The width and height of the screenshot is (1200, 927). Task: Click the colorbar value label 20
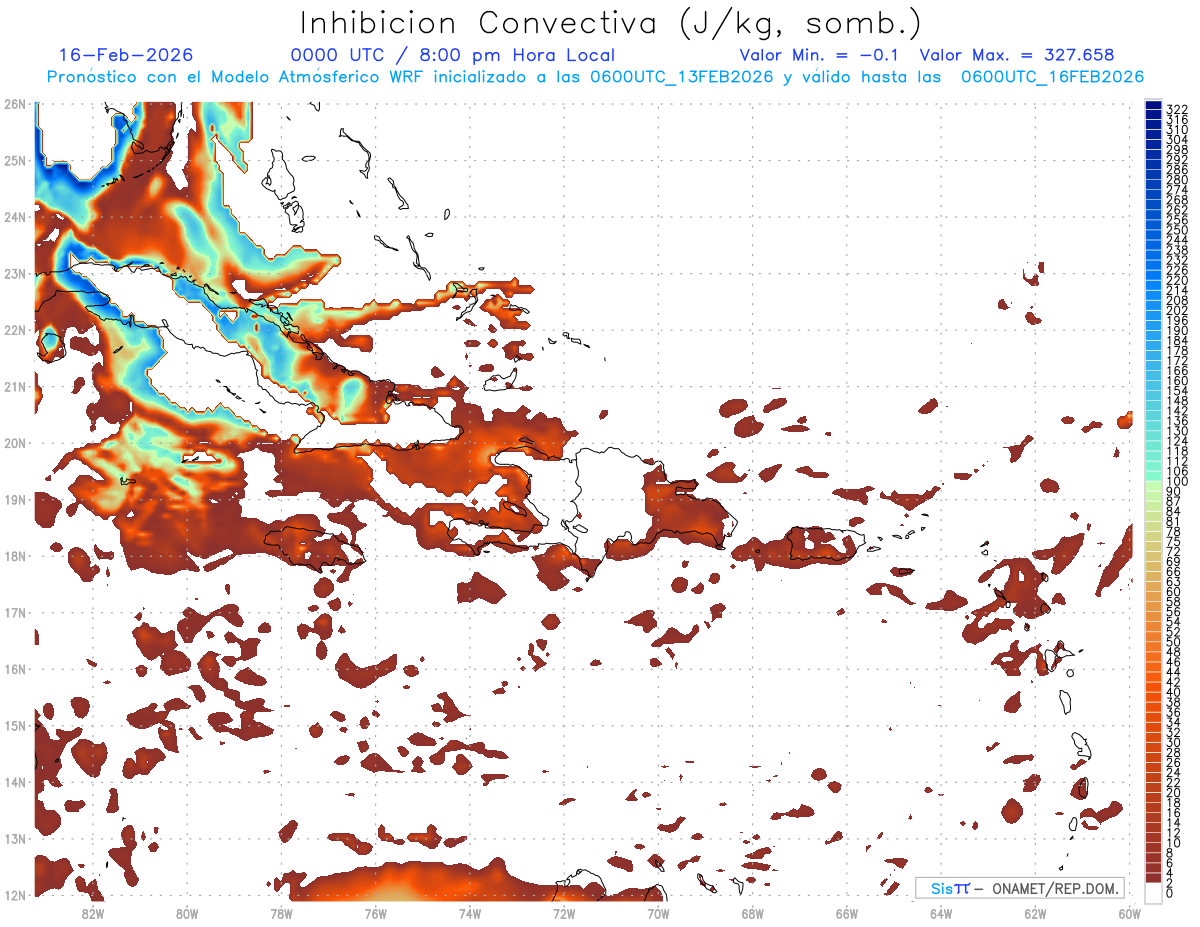click(1174, 792)
